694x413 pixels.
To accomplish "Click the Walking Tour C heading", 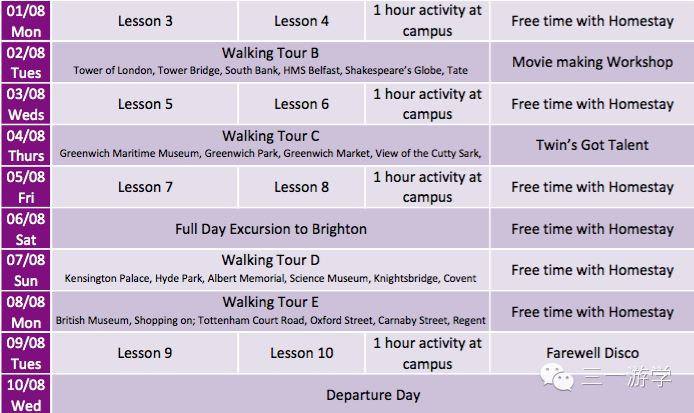I will point(270,136).
